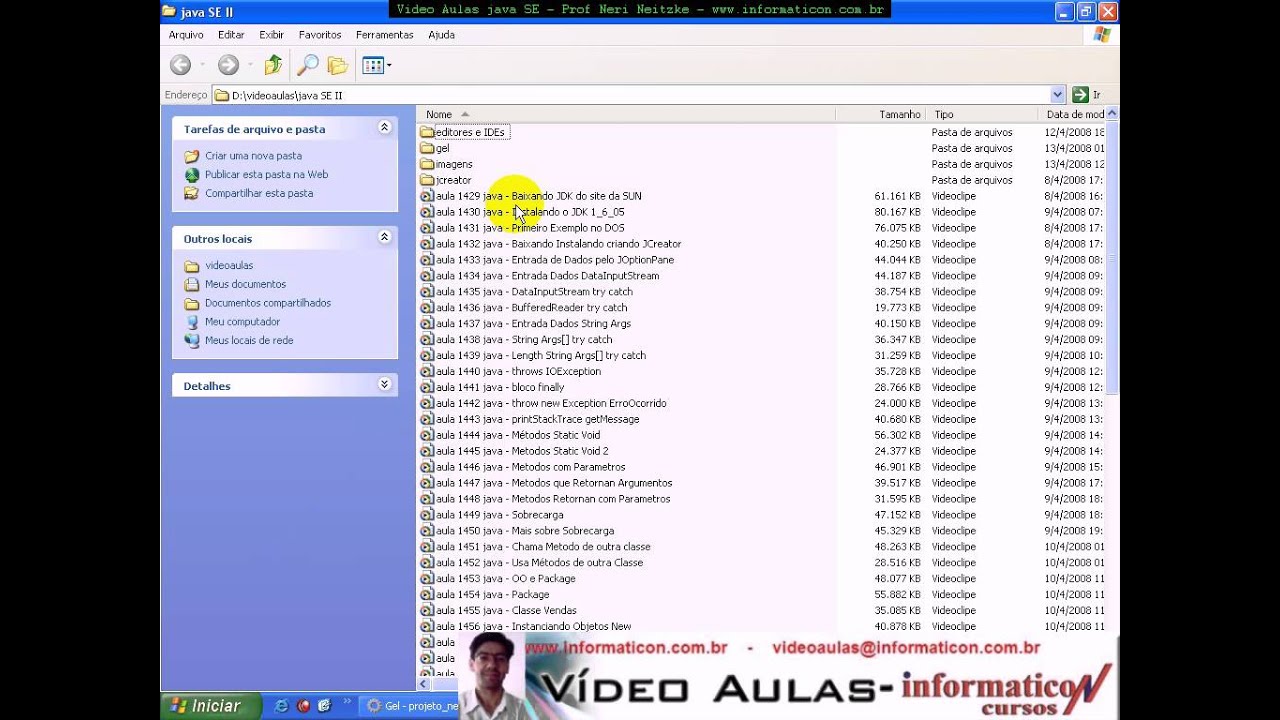The image size is (1280, 720).
Task: Open the Views mode button
Action: pyautogui.click(x=373, y=65)
